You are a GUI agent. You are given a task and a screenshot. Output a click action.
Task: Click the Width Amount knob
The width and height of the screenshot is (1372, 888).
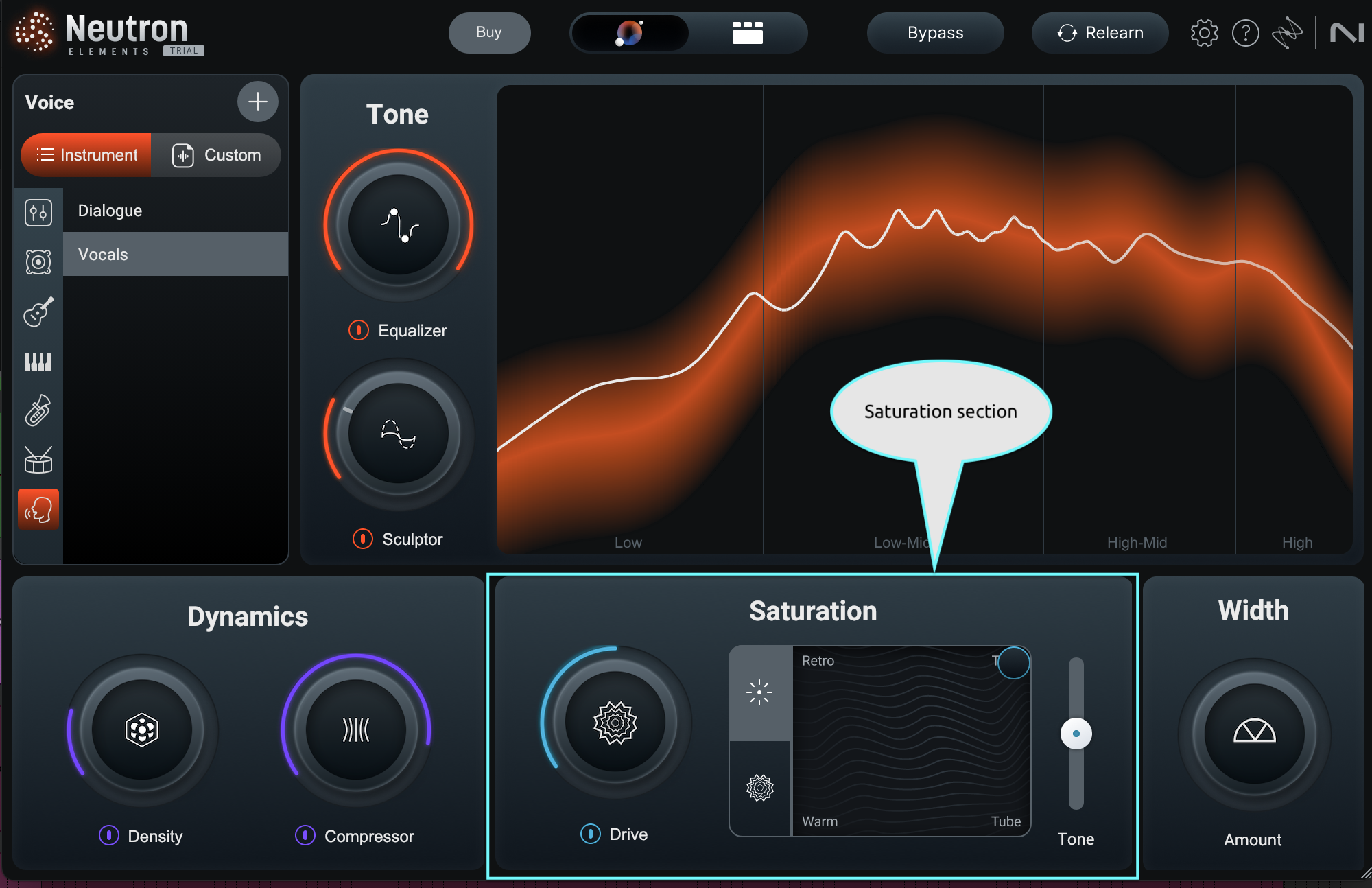coord(1255,733)
